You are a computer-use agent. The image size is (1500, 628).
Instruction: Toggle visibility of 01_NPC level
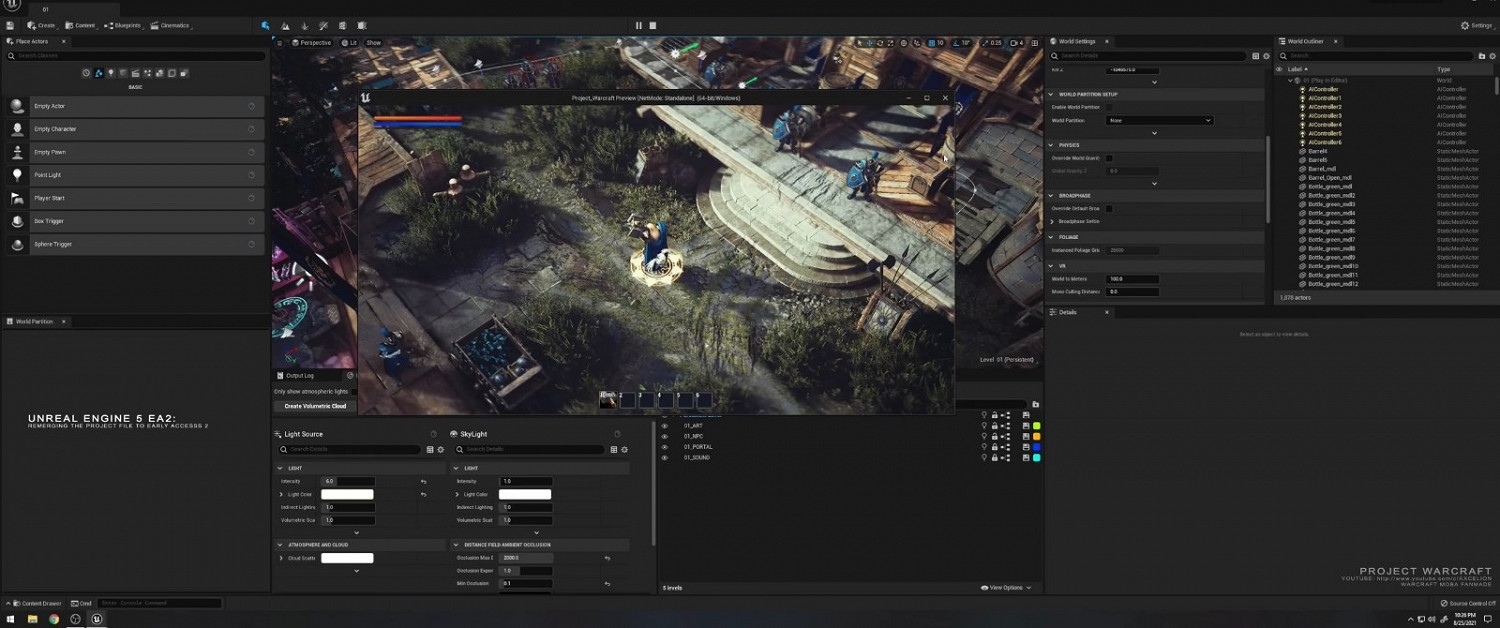tap(665, 436)
